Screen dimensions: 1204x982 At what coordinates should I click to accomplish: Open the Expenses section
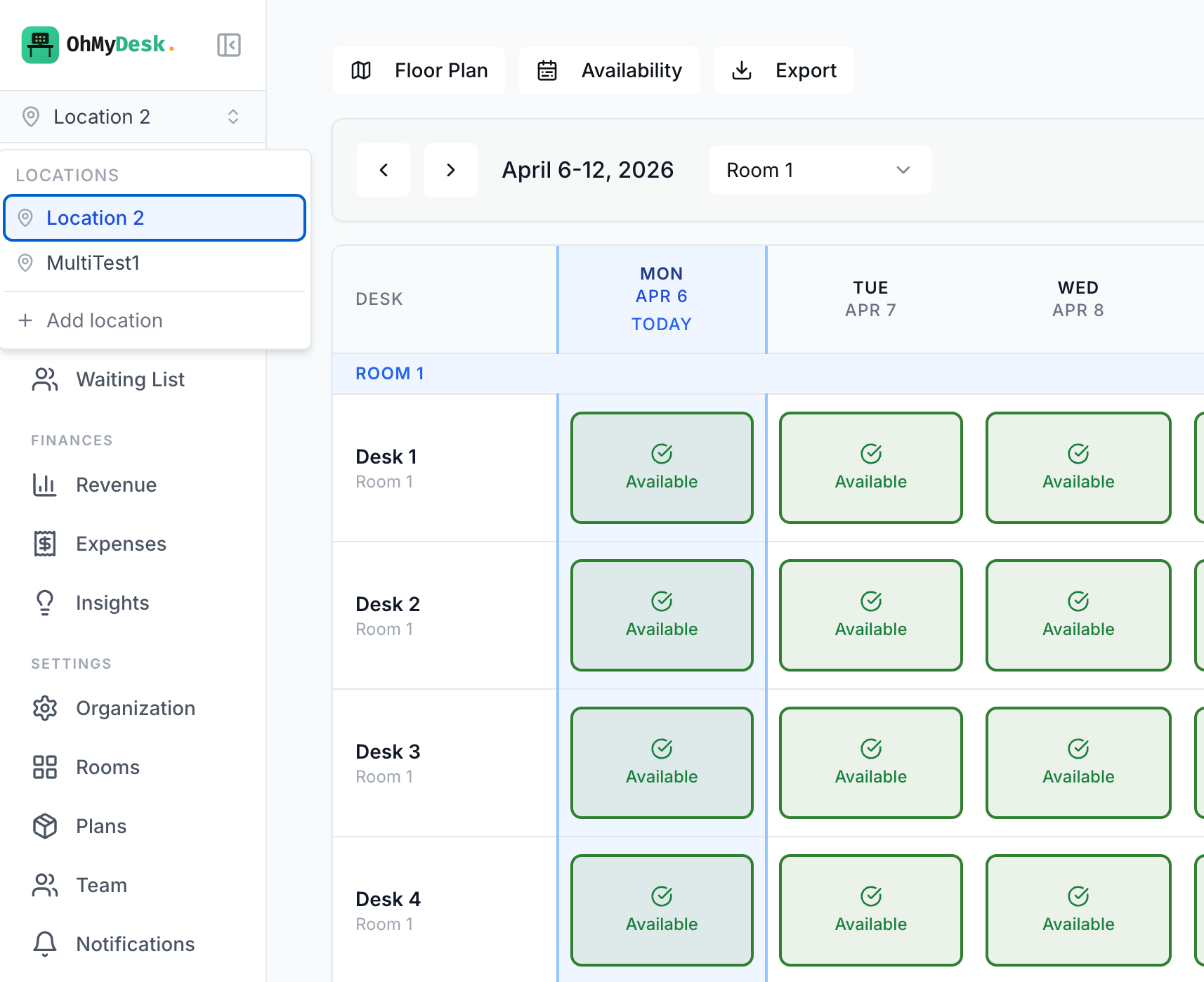click(x=121, y=544)
